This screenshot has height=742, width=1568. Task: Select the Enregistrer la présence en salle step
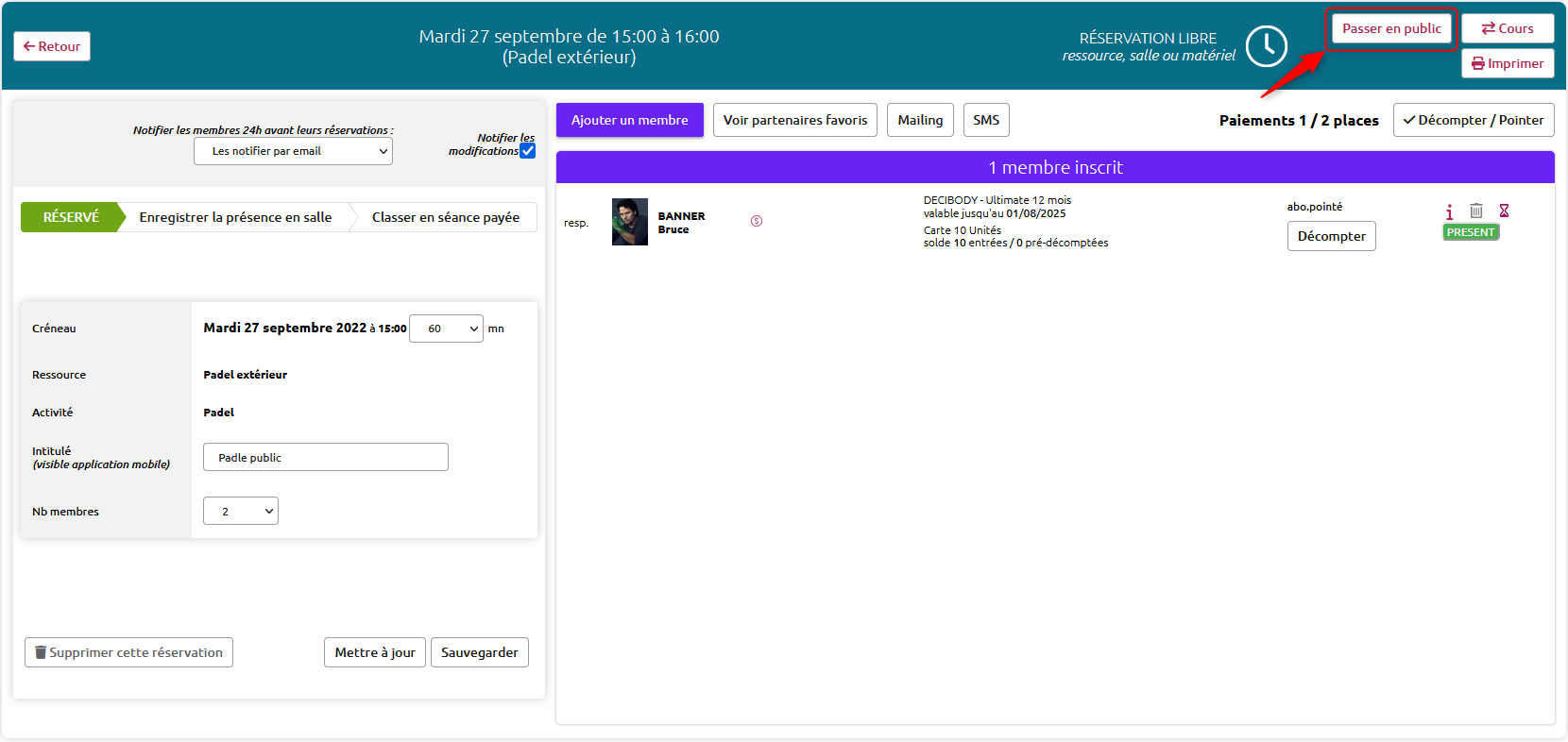(235, 217)
